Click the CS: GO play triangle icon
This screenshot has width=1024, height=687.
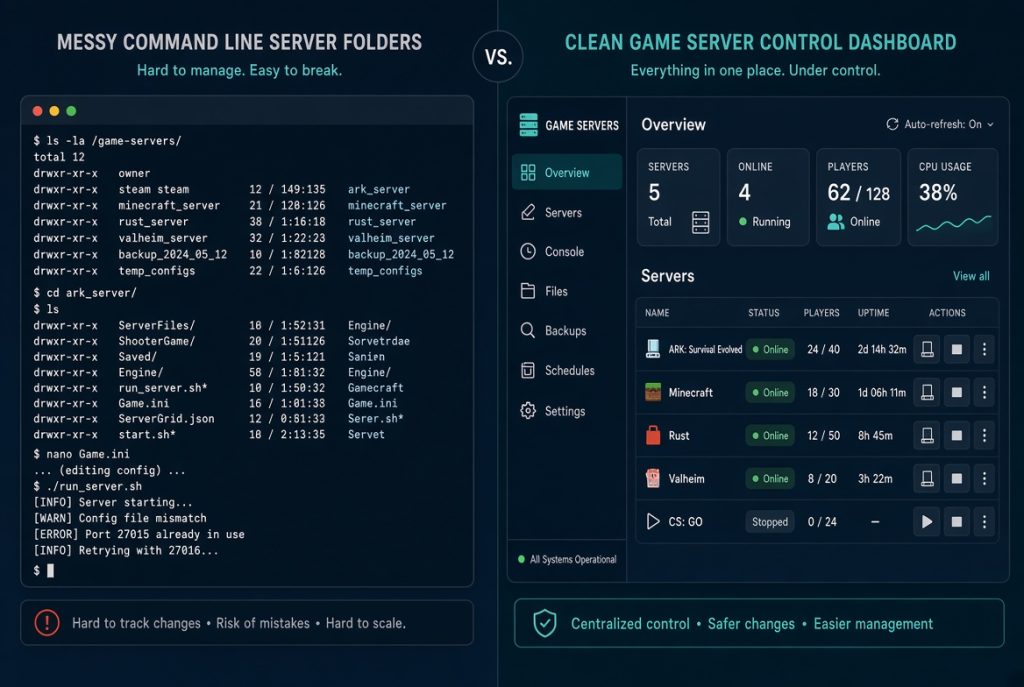(x=652, y=521)
